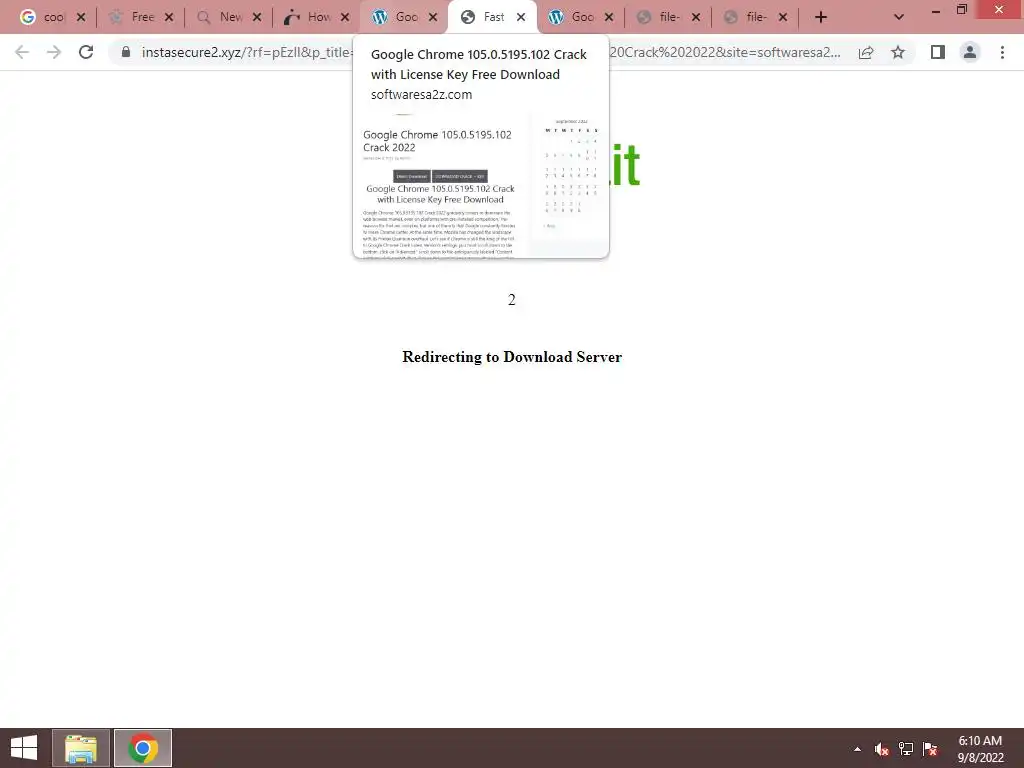Restore down the Chrome window
Viewport: 1024px width, 768px height.
(x=962, y=10)
